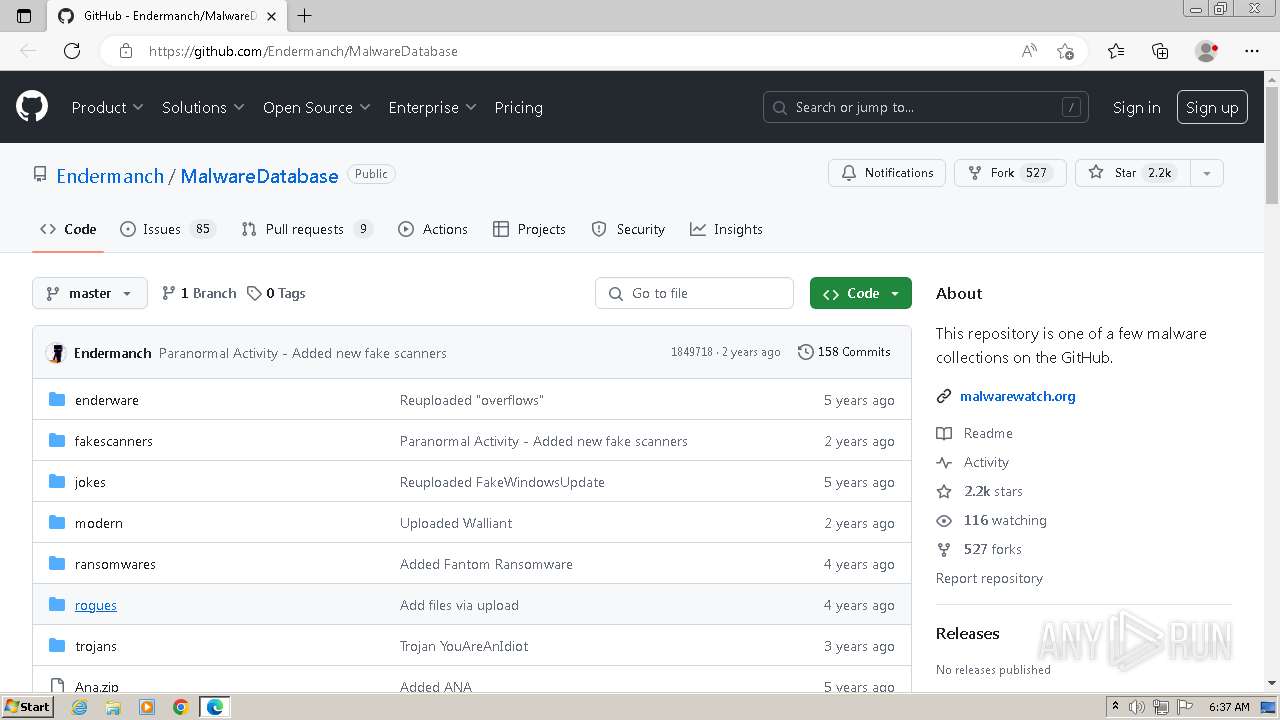1280x720 pixels.
Task: Refresh the page with the reload icon
Action: [72, 51]
